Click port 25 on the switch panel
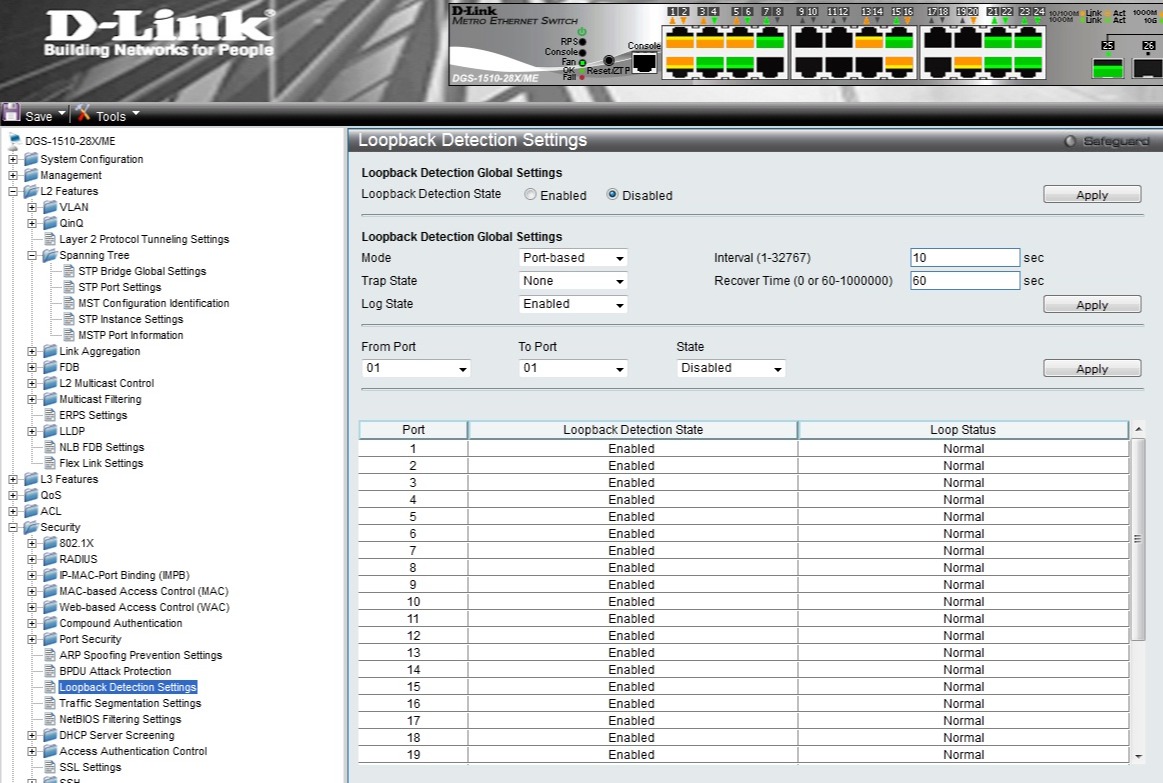The height and width of the screenshot is (783, 1163). (1107, 68)
